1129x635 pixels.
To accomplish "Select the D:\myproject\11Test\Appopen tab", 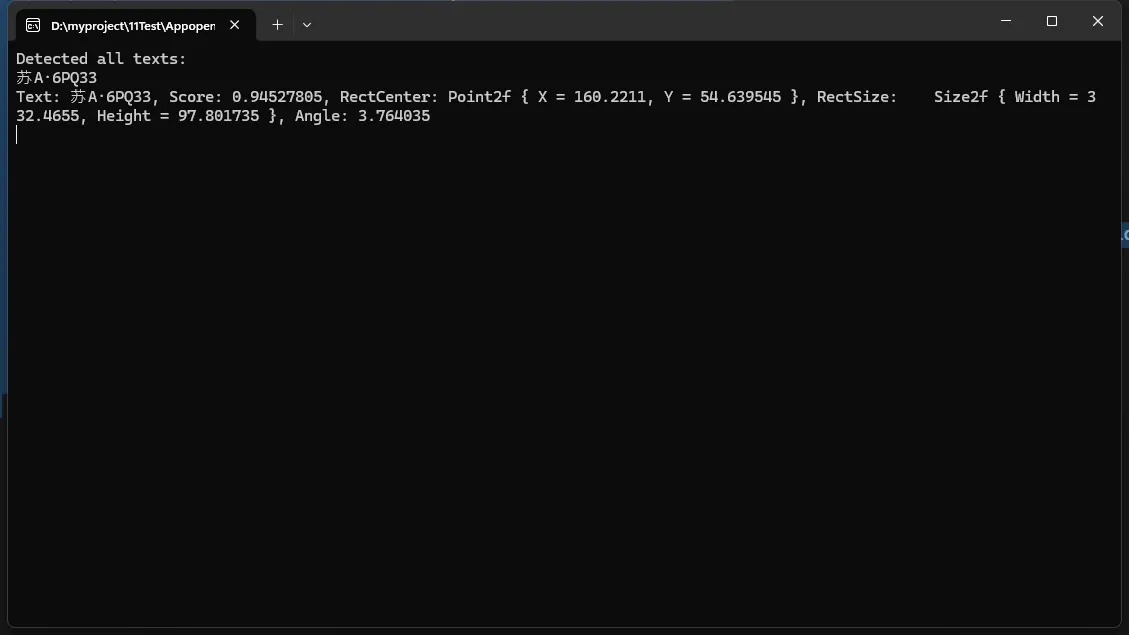I will 135,25.
